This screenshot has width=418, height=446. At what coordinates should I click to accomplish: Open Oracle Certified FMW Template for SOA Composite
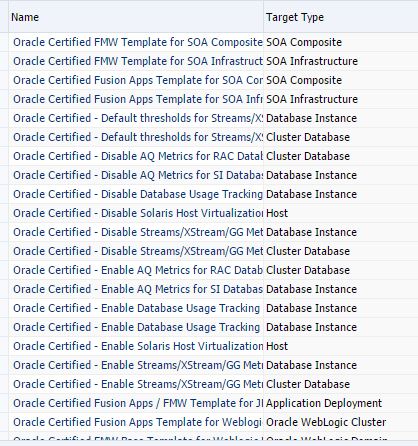pos(138,42)
